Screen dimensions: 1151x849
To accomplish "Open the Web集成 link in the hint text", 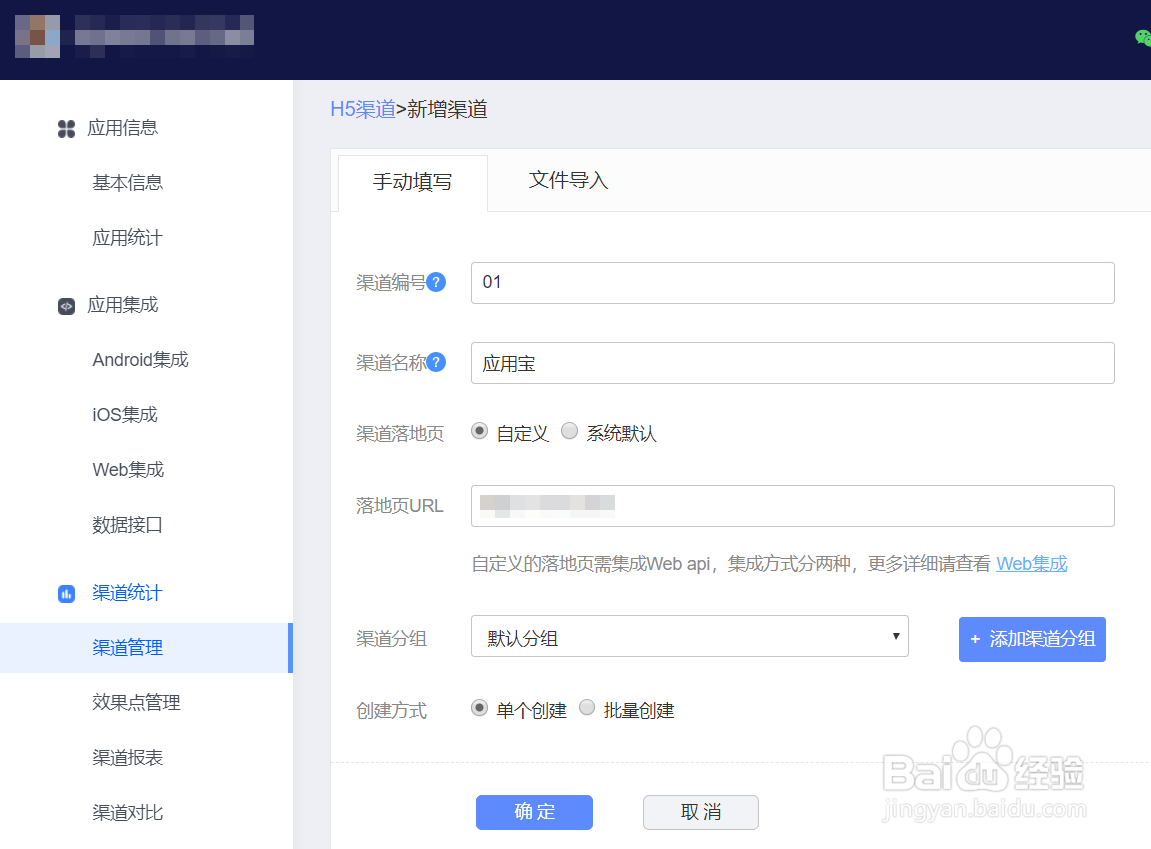I will point(1031,563).
